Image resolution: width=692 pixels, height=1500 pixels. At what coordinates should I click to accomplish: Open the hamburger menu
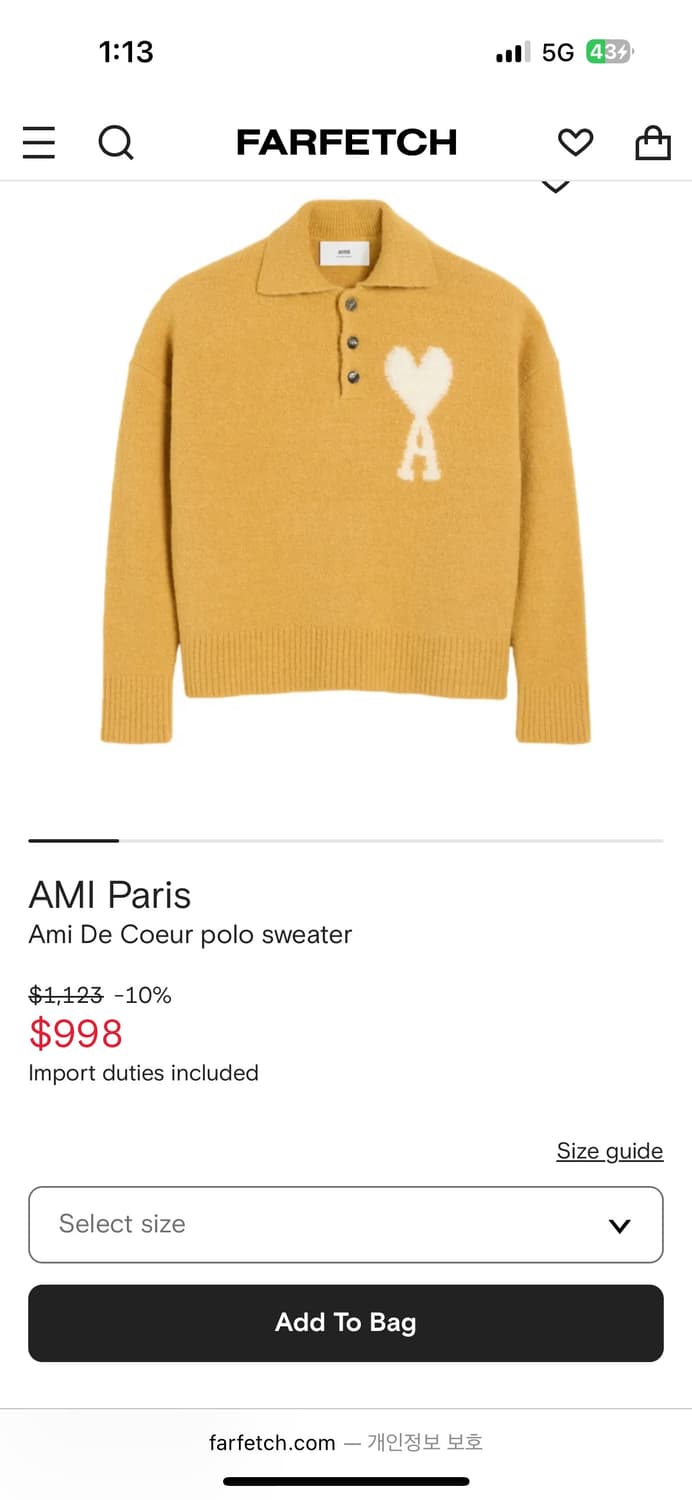pos(39,143)
